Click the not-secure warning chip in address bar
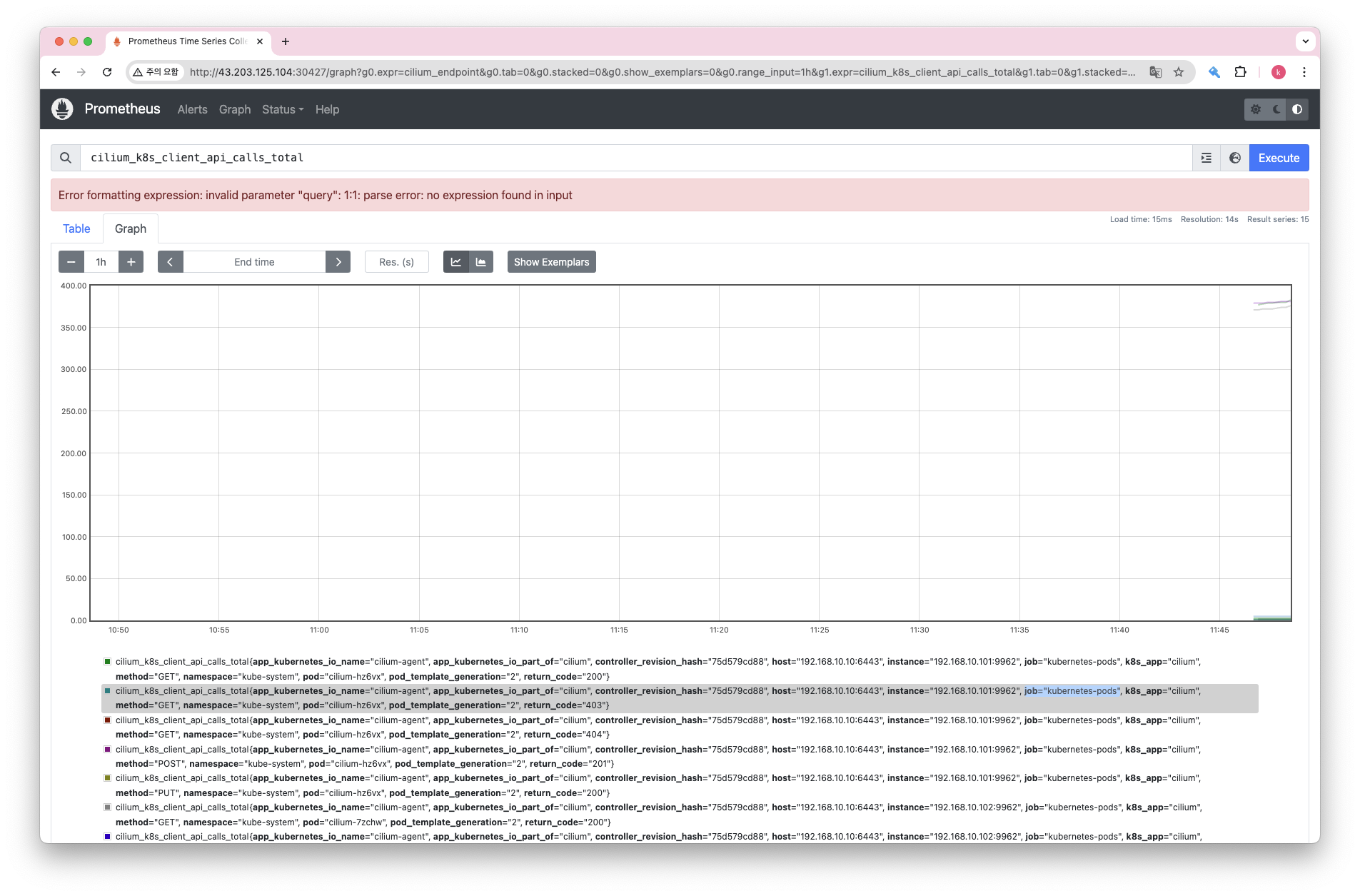This screenshot has width=1360, height=896. (x=156, y=72)
